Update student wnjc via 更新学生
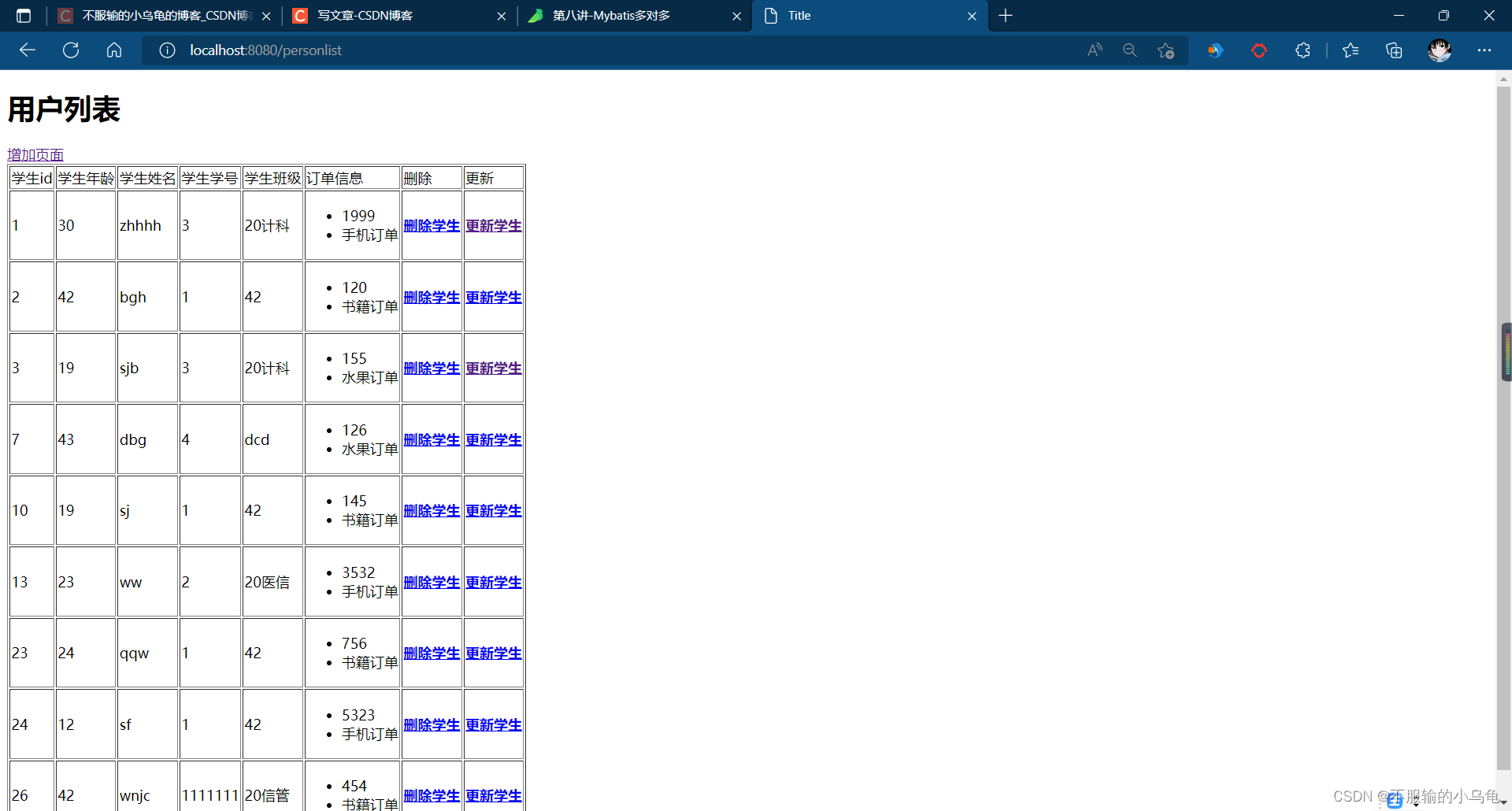Screen dimensions: 1512x811 tap(494, 796)
